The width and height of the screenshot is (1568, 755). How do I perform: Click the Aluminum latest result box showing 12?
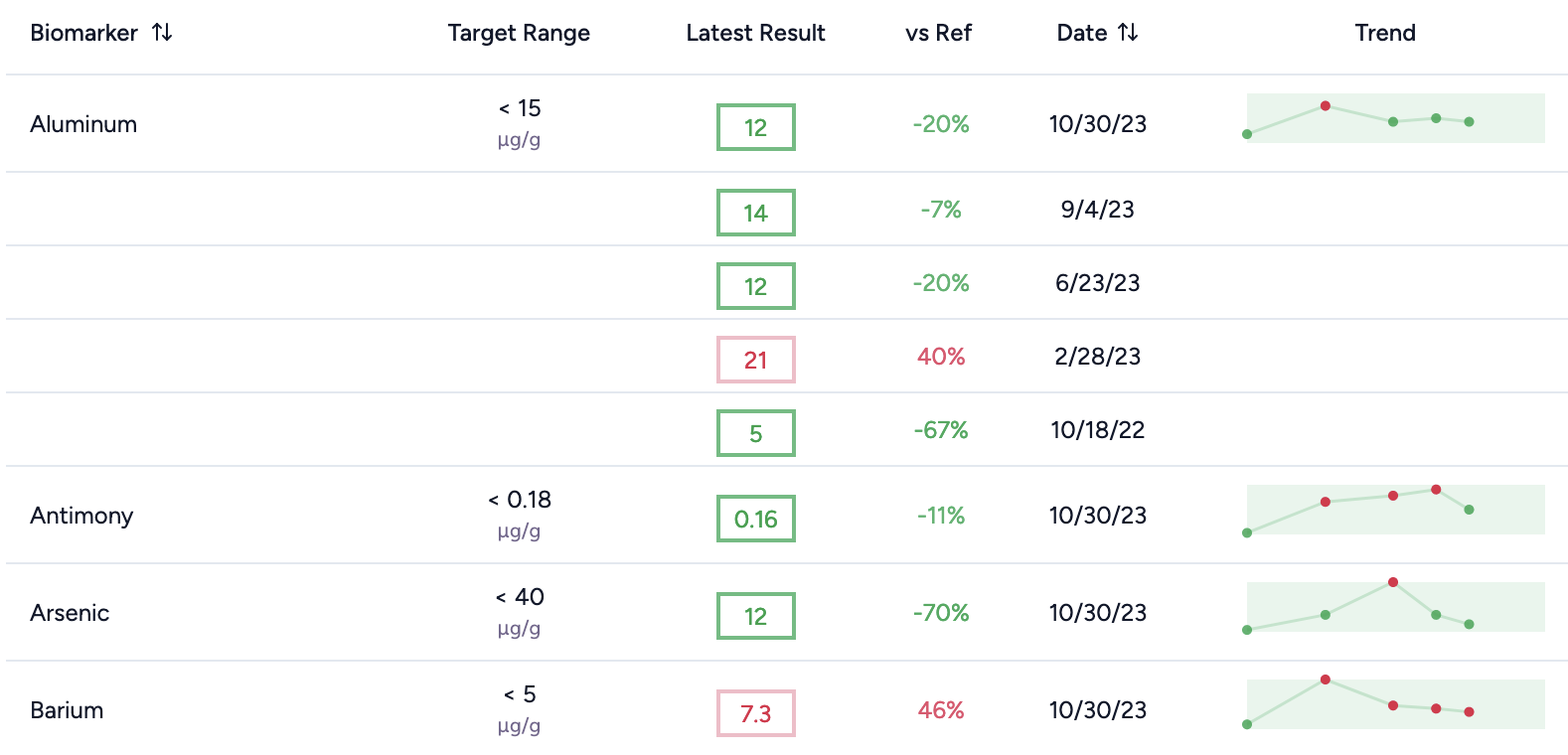tap(755, 127)
